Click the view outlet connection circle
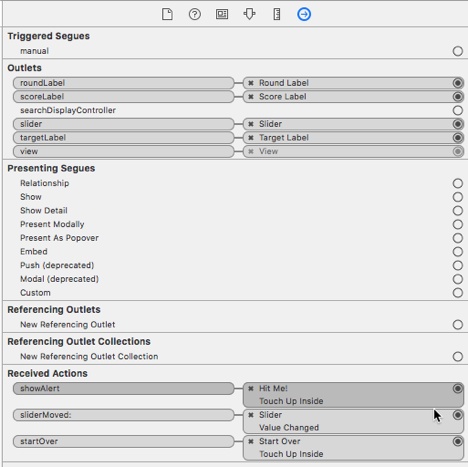Screen dimensions: 468x467 click(458, 151)
